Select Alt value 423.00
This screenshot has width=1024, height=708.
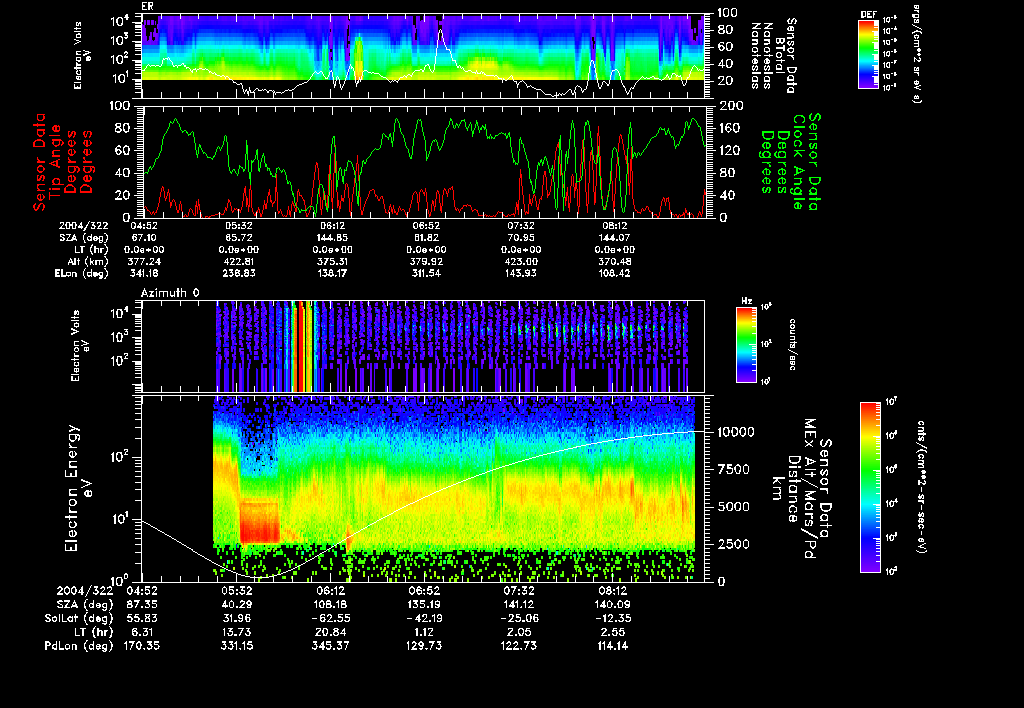[520, 261]
